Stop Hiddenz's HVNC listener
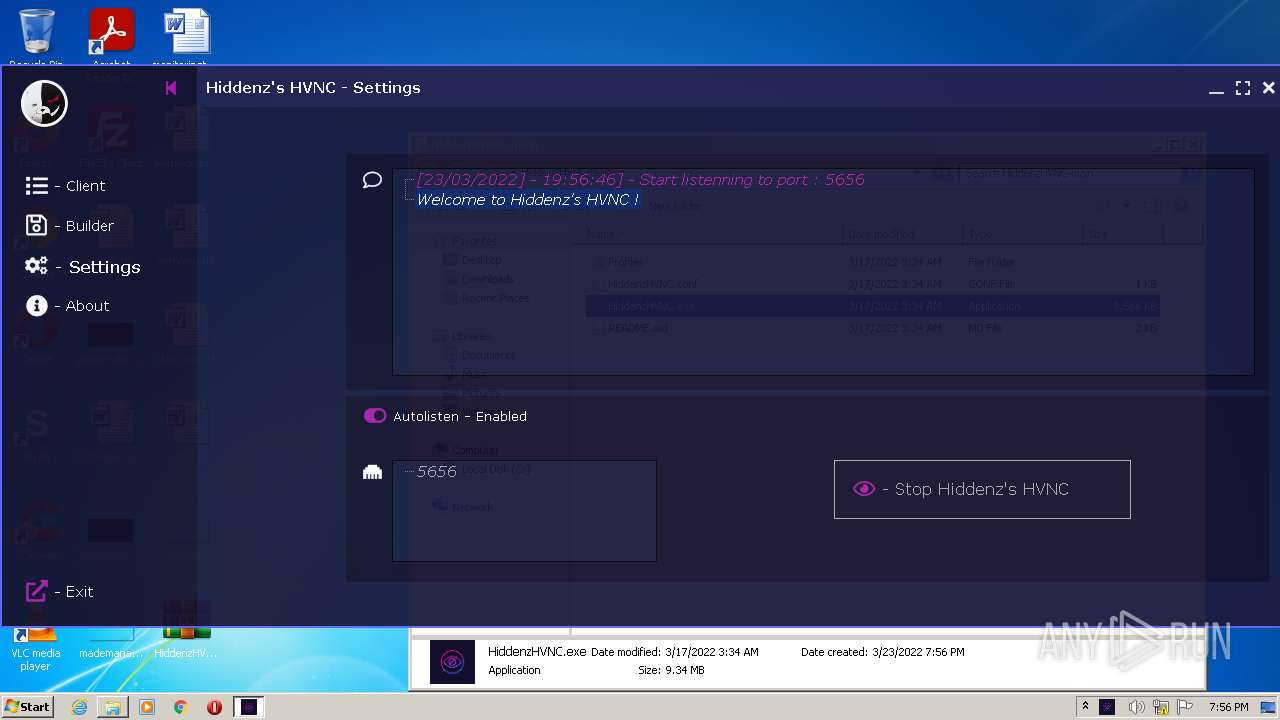This screenshot has height=720, width=1280. [x=982, y=489]
